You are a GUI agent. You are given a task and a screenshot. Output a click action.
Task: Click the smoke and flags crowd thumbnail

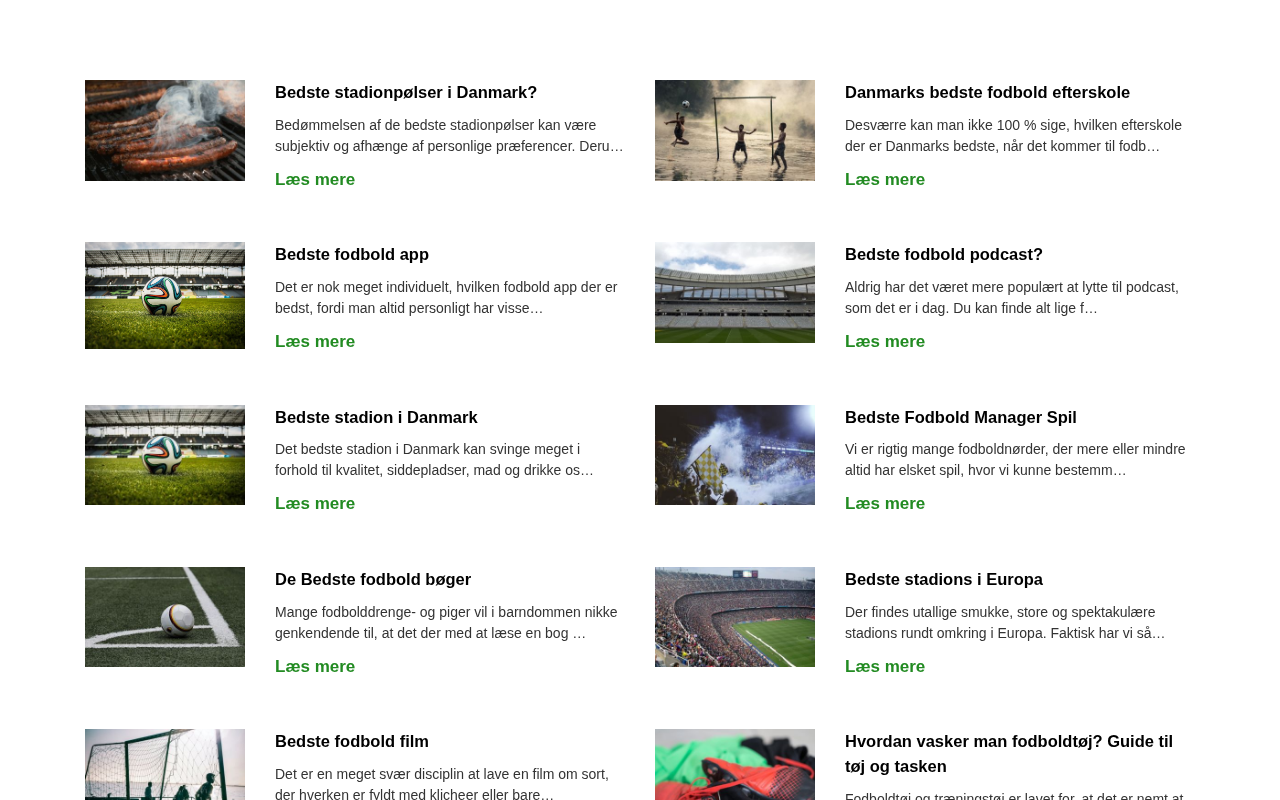735,455
